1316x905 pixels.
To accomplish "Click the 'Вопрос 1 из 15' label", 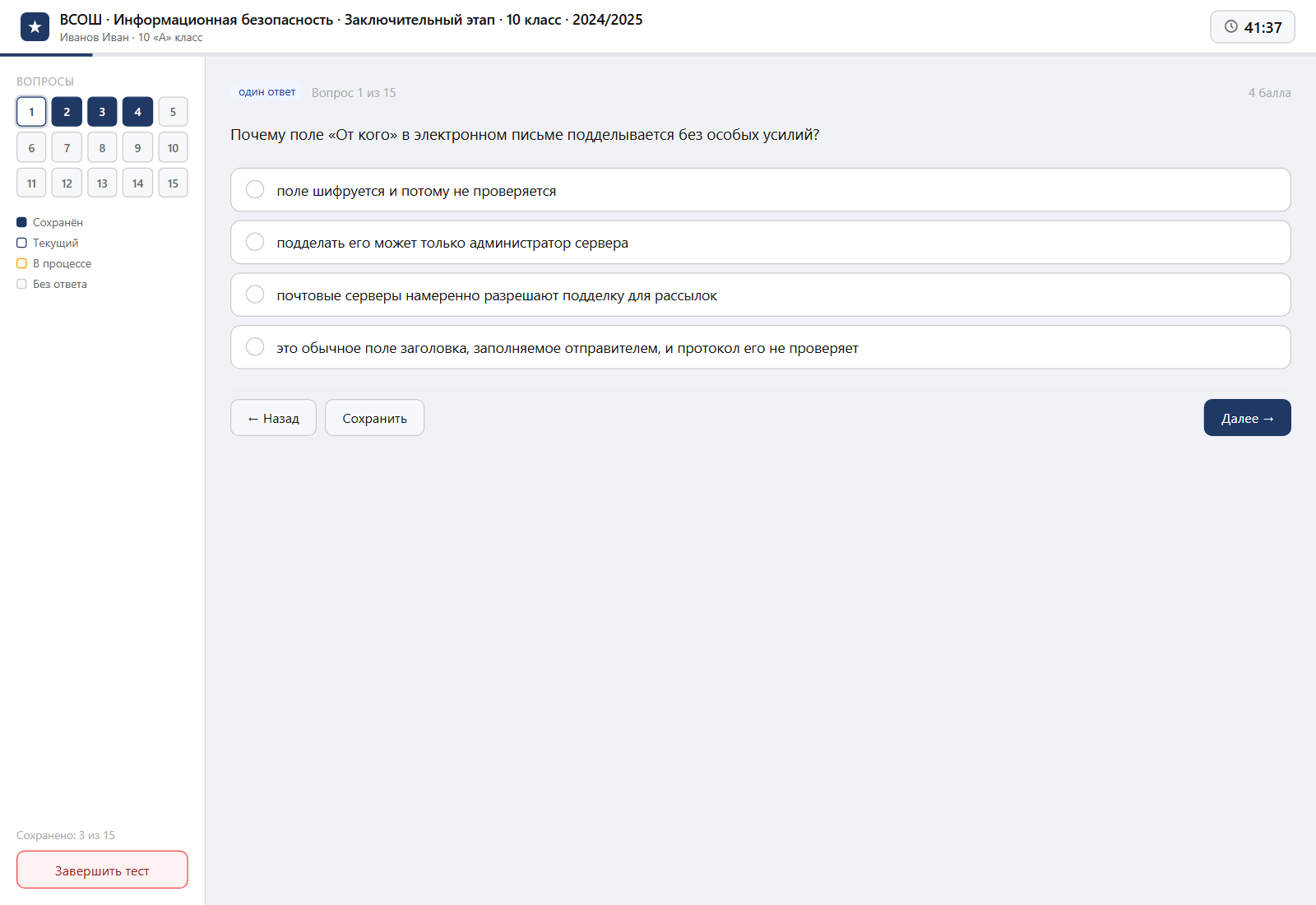I will click(354, 93).
